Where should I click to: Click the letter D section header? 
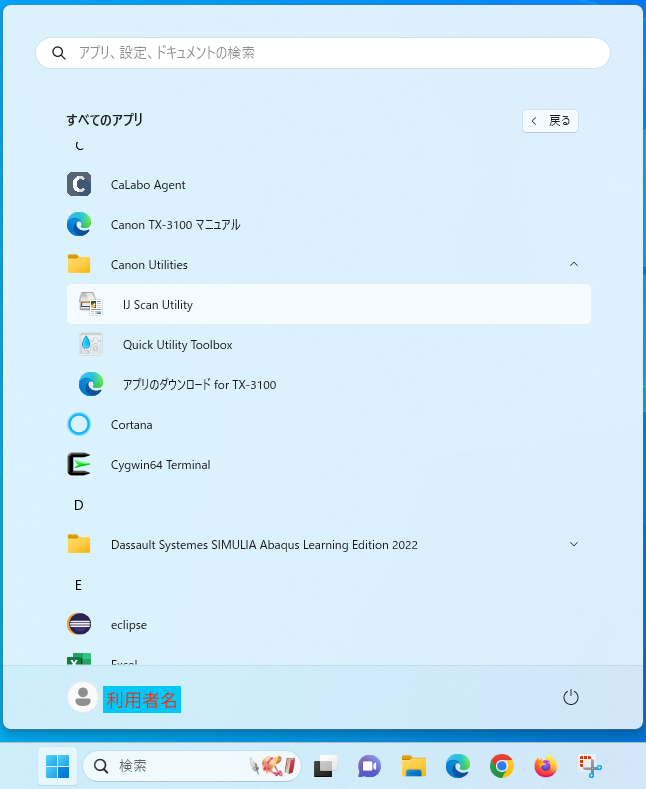click(x=78, y=505)
